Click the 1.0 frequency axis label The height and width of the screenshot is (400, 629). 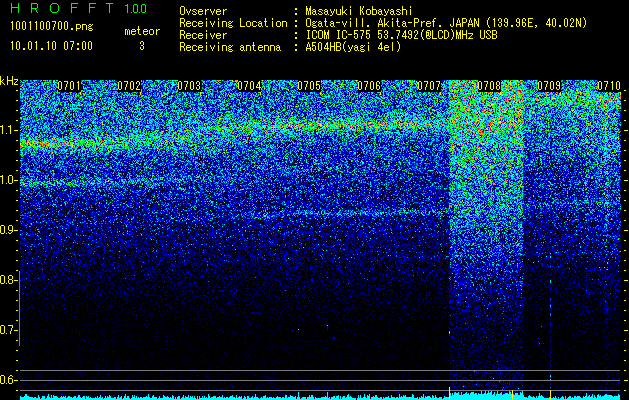pos(9,180)
